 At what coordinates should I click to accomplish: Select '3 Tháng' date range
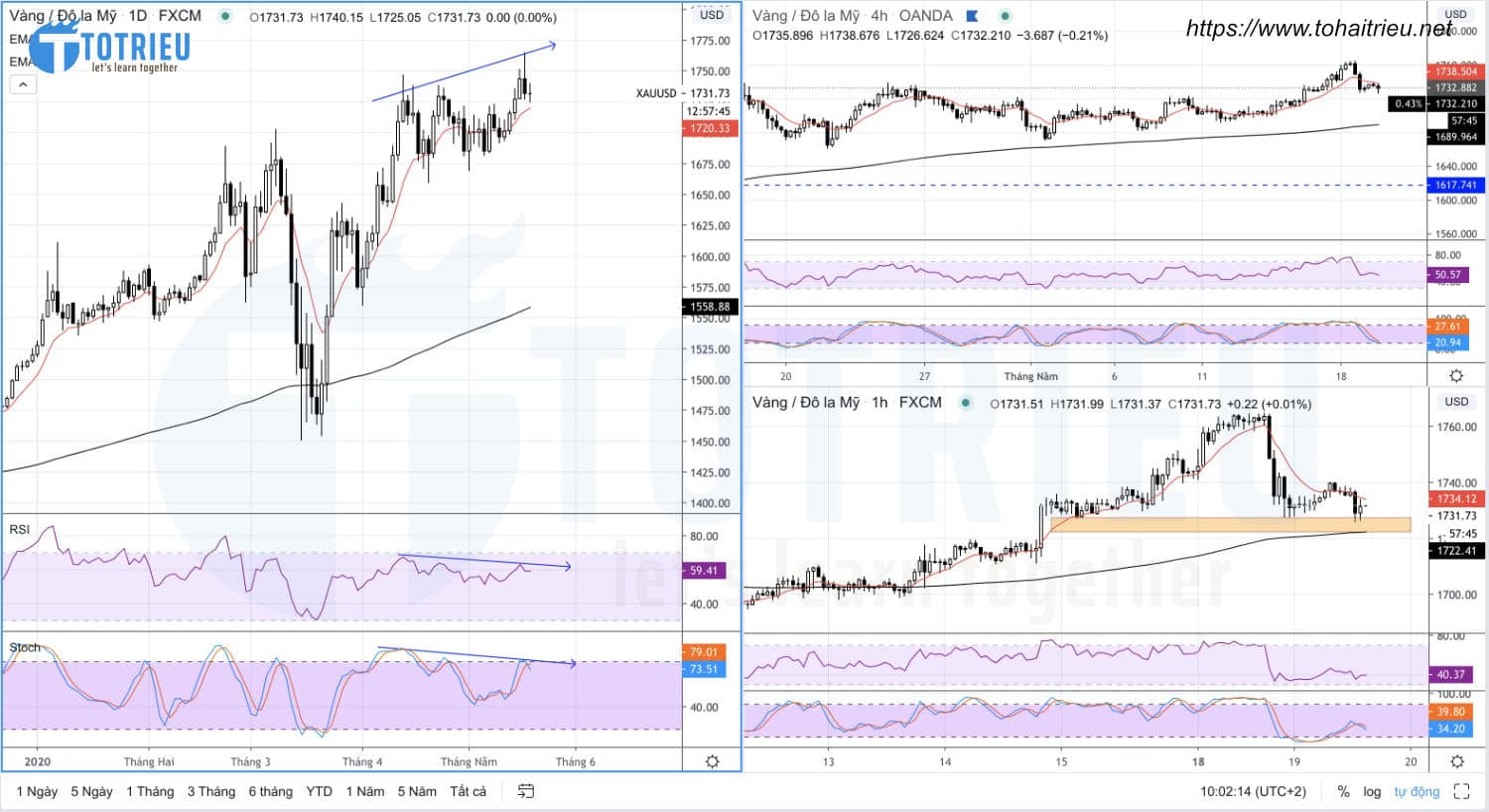tap(211, 791)
